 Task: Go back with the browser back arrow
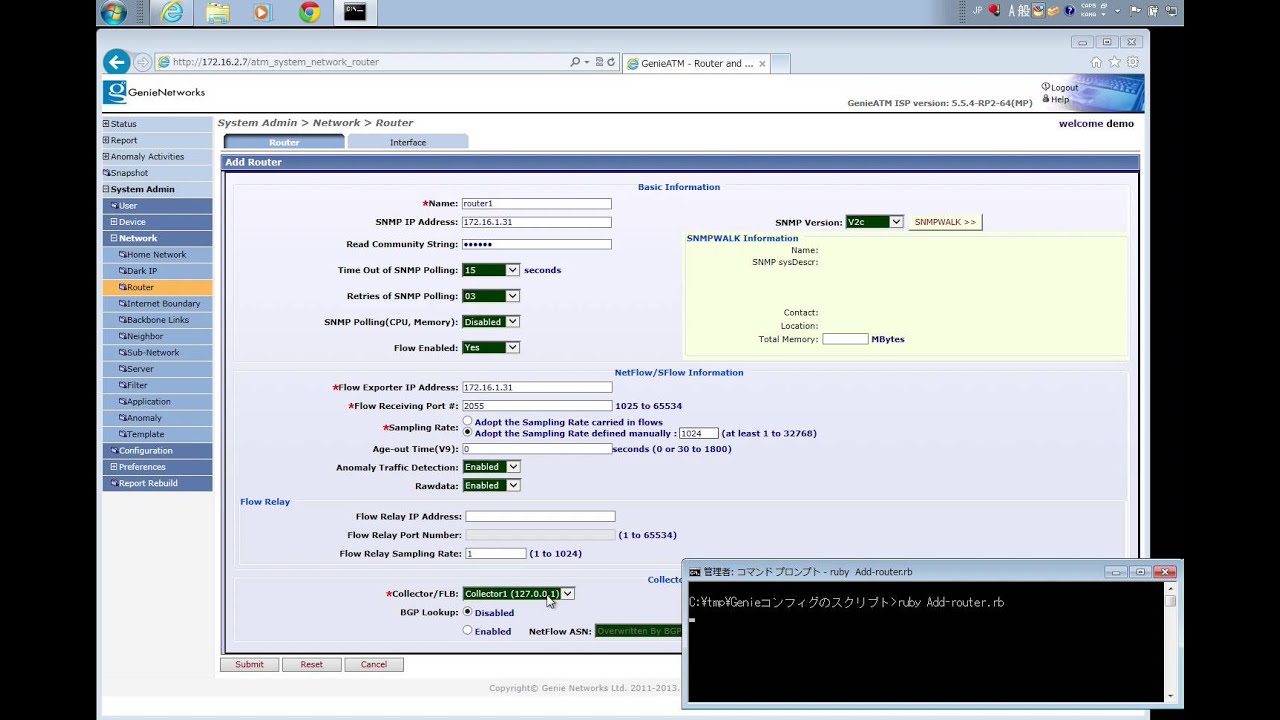click(116, 62)
